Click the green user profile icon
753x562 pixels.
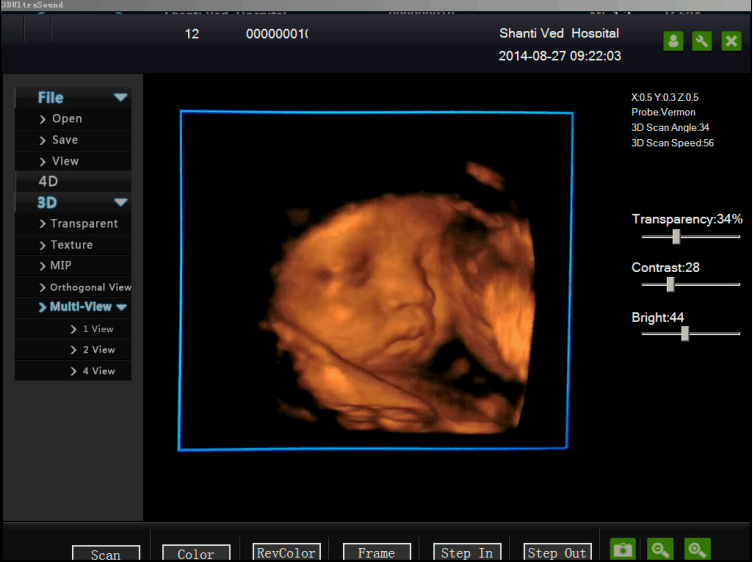(x=673, y=41)
